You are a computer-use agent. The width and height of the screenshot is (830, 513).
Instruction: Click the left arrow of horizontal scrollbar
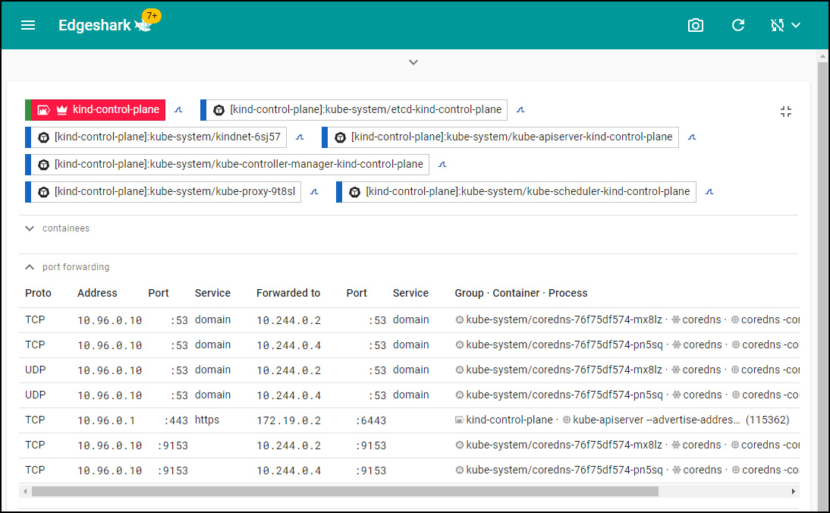point(25,491)
